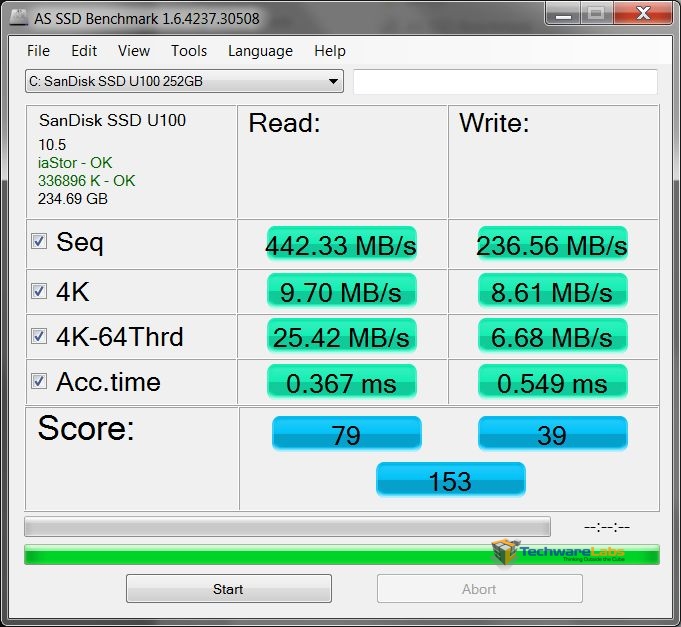Click the firmware version 10.5
Viewport: 681px width, 627px height.
[52, 145]
